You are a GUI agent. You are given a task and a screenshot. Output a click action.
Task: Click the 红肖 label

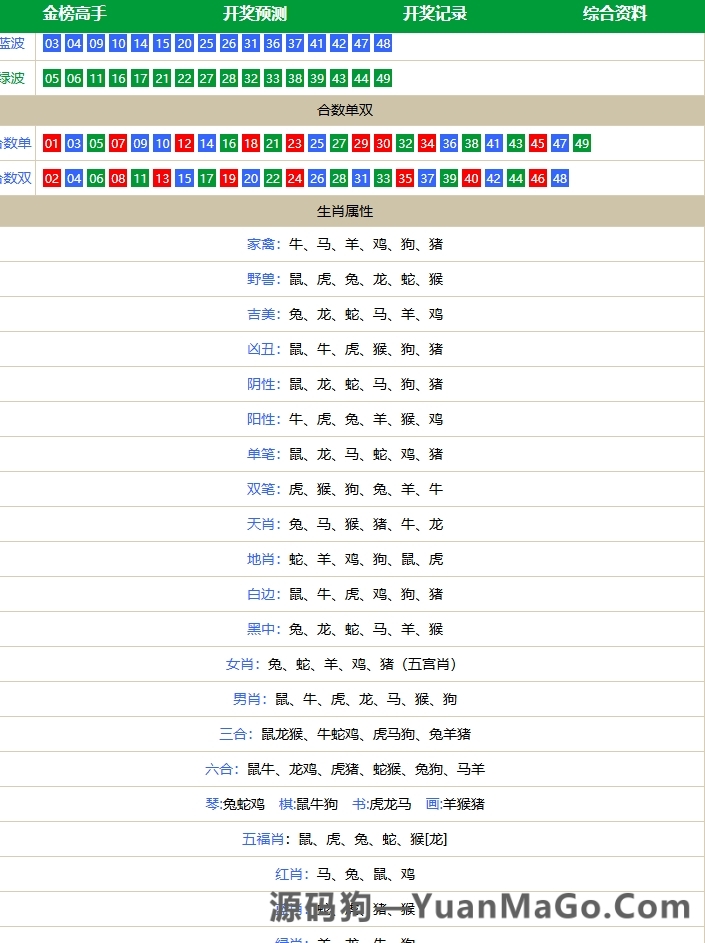[x=291, y=874]
